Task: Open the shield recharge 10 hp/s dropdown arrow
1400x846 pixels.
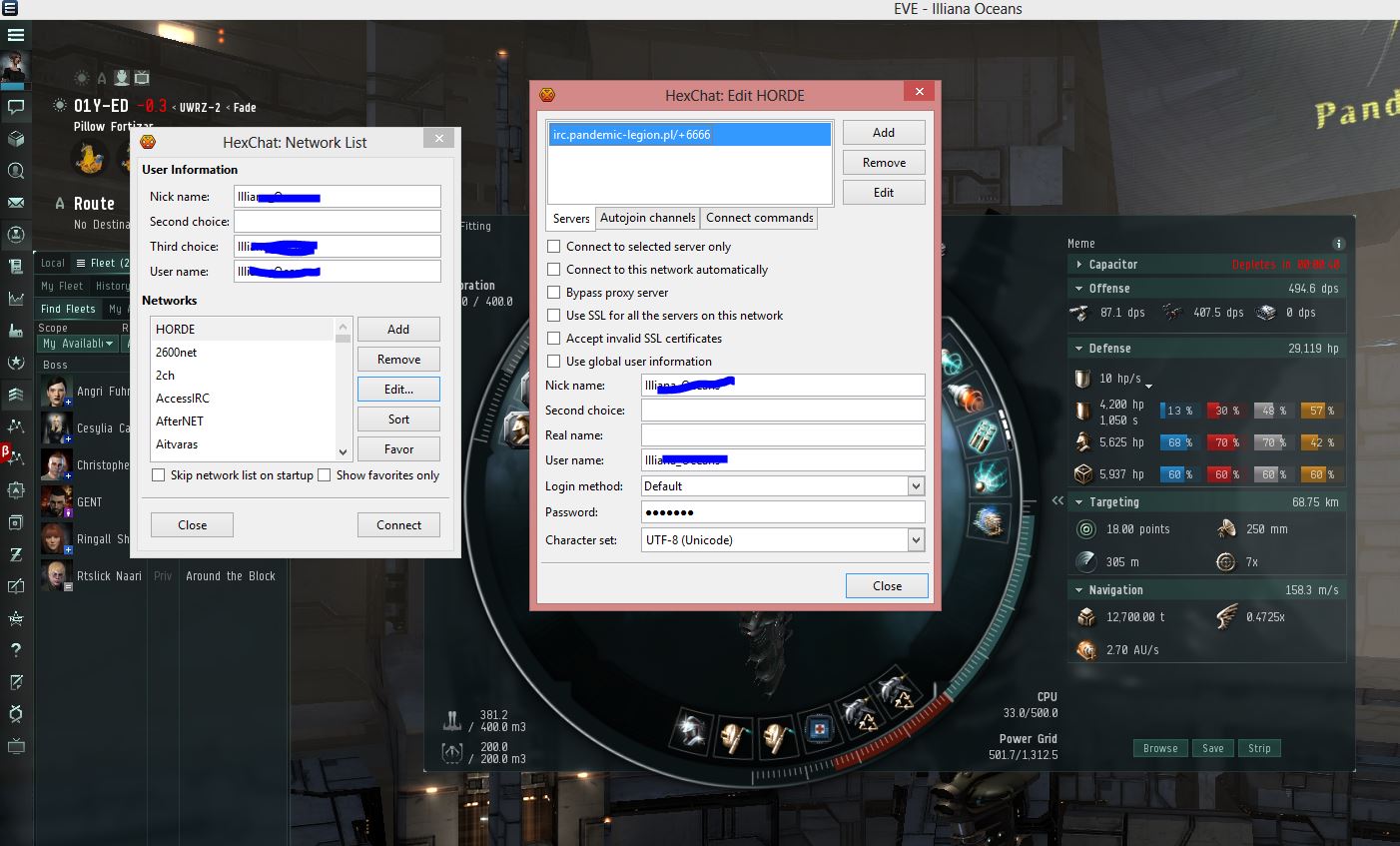Action: 1149,386
